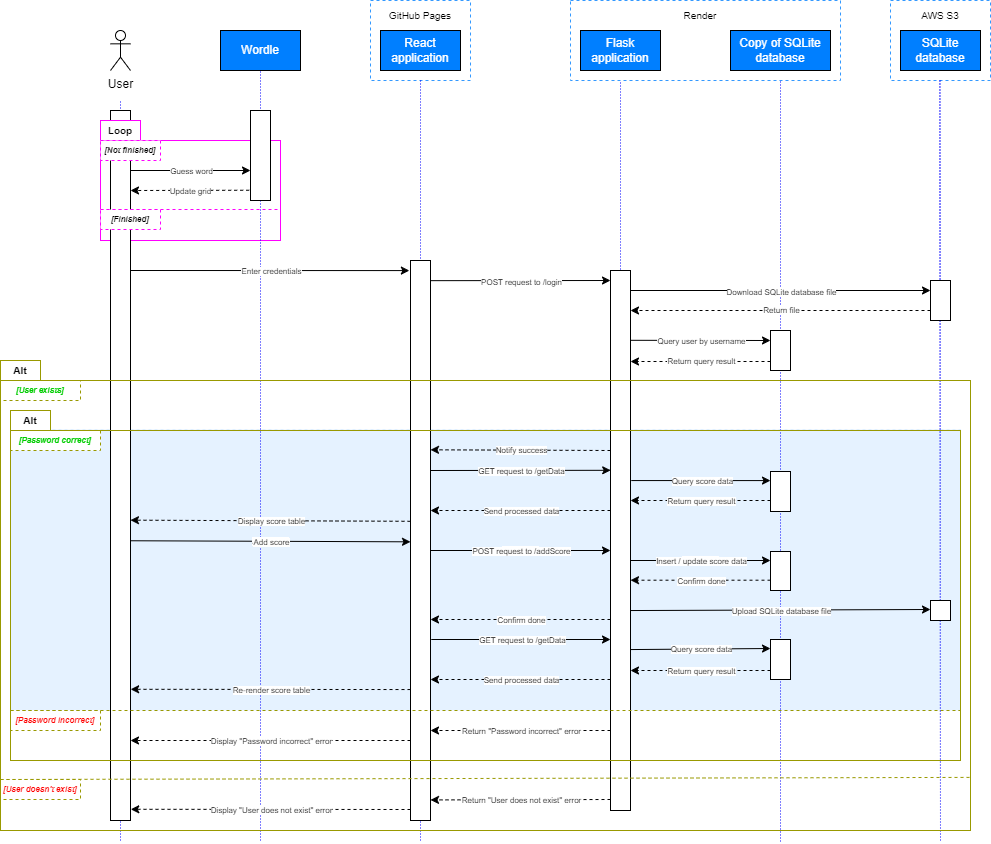Click the SQLite database box under AWS S3
Viewport: 991px width, 844px height.
(x=940, y=50)
